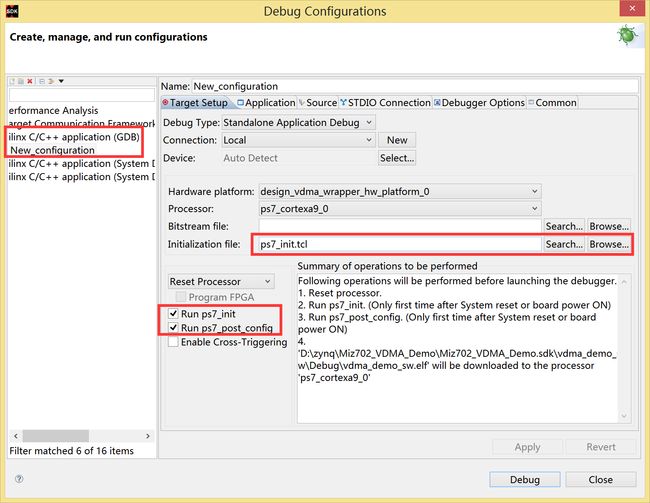Viewport: 650px width, 503px height.
Task: Click the 'Filter matched 6 of 16 items' text
Action: (71, 451)
